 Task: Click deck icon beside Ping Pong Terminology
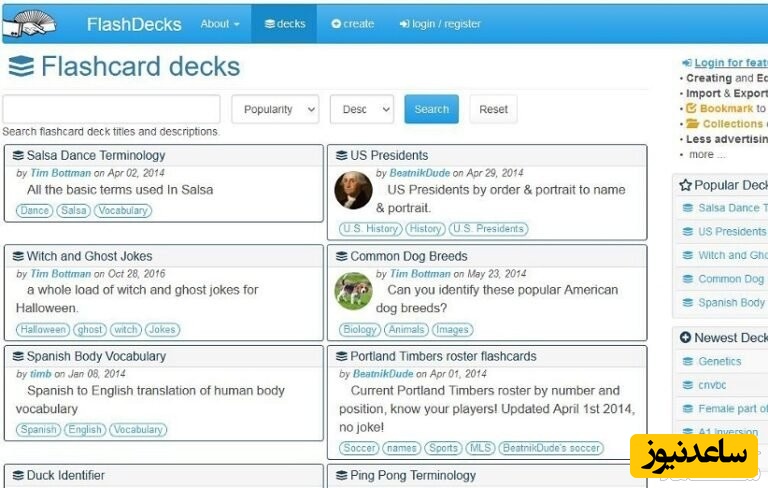coord(341,475)
